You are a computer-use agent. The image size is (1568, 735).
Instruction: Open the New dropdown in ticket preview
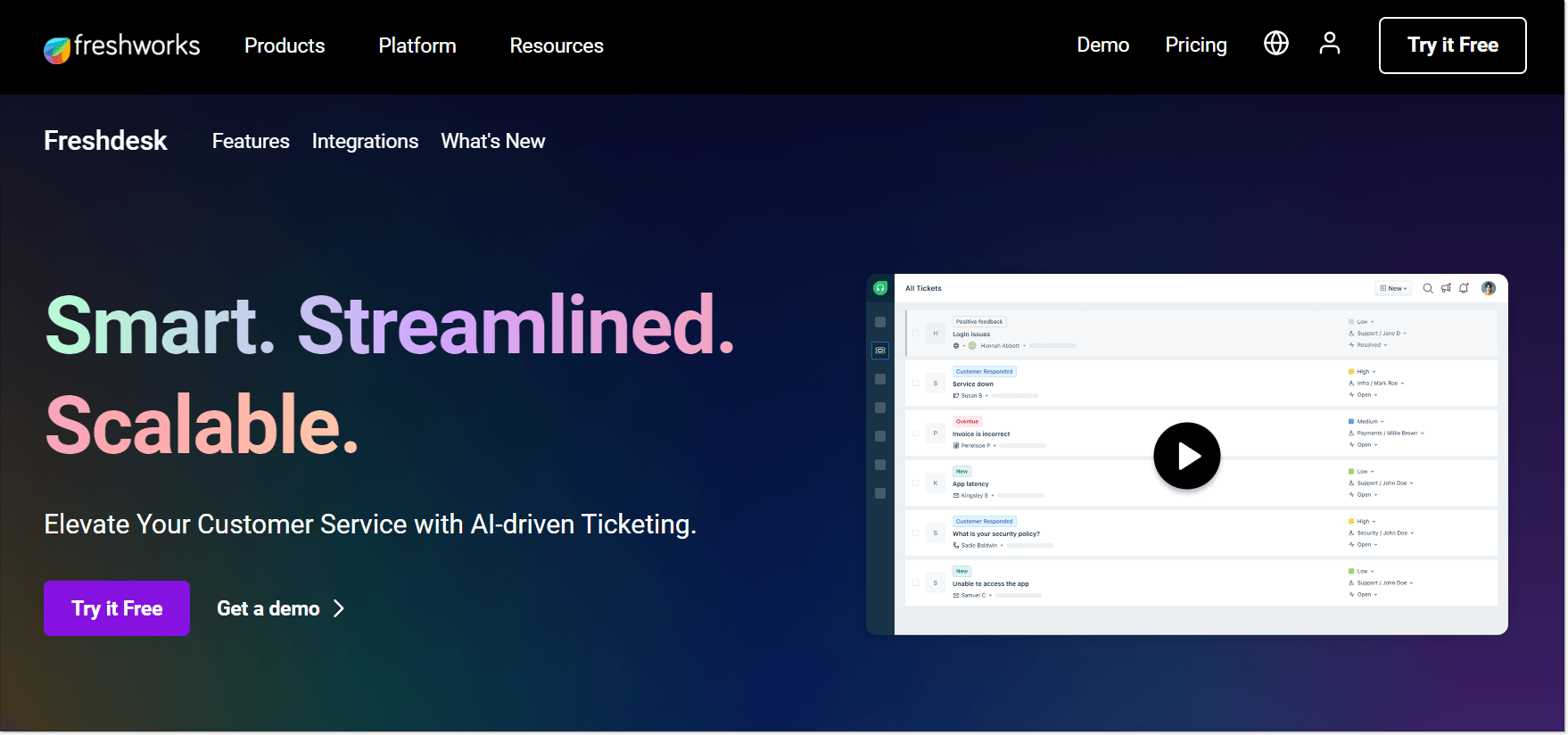point(1393,288)
